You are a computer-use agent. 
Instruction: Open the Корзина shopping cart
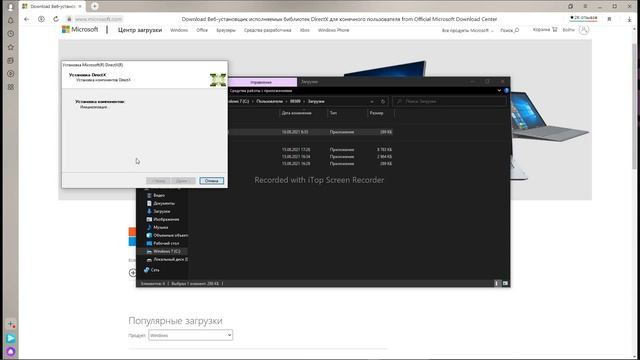pyautogui.click(x=545, y=29)
